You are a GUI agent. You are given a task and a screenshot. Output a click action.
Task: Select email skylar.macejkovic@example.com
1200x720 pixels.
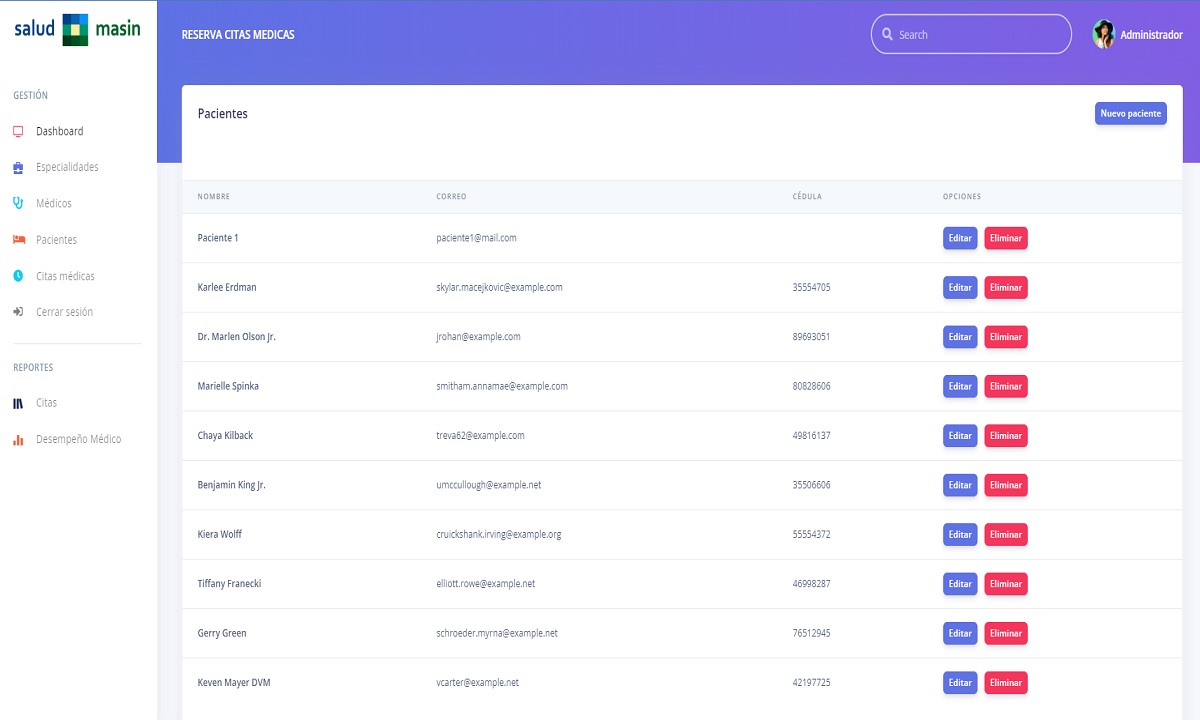pos(499,287)
